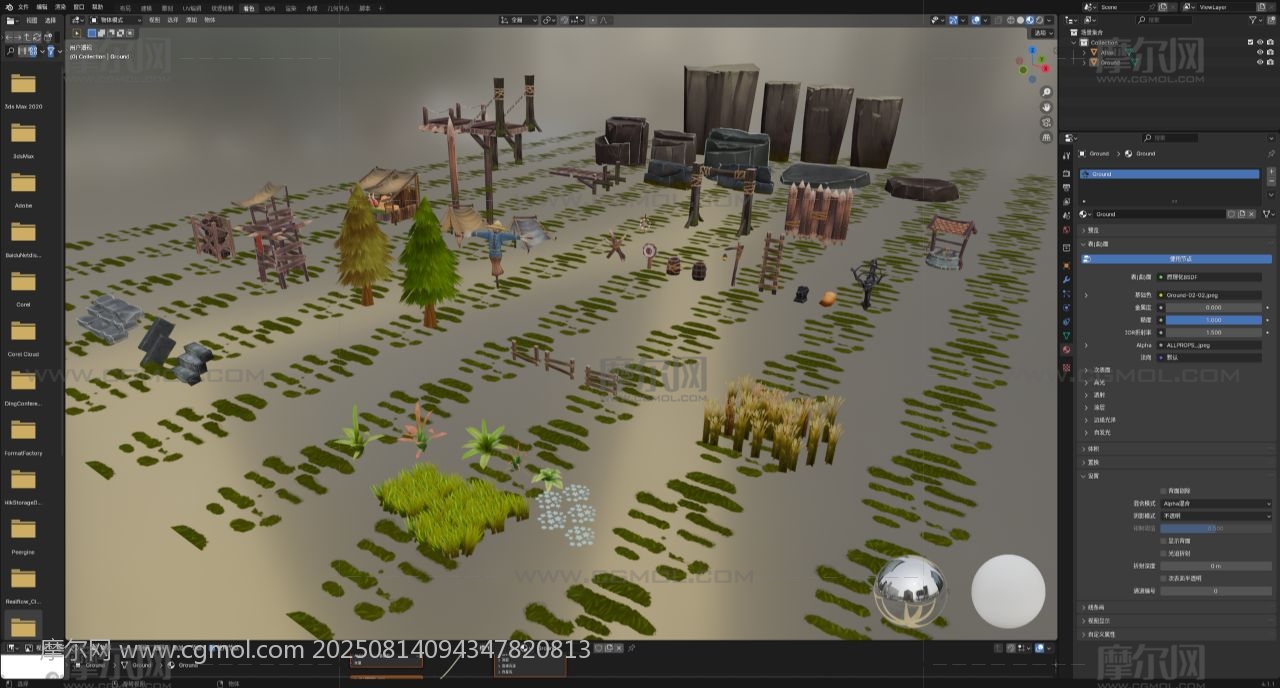1280x688 pixels.
Task: Open viewport header options dropdown
Action: (x=1043, y=33)
